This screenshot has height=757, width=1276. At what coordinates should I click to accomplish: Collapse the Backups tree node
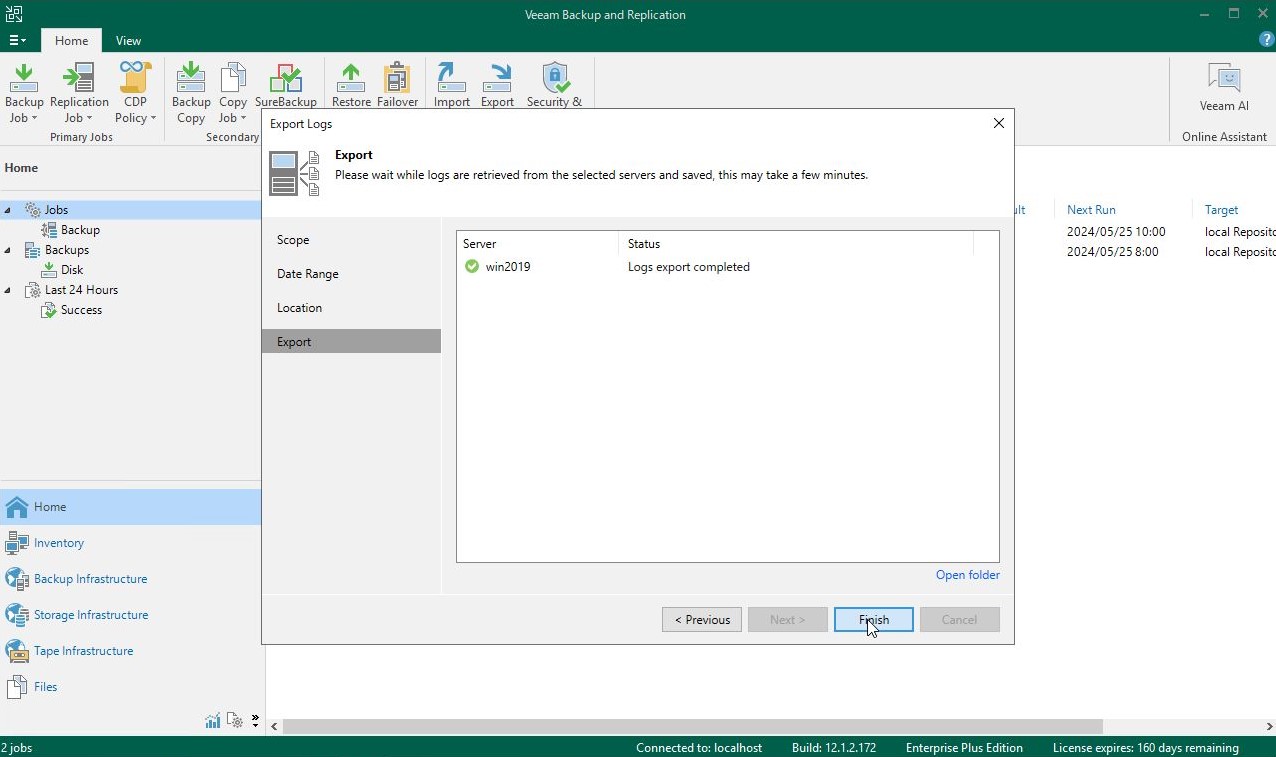[9, 250]
